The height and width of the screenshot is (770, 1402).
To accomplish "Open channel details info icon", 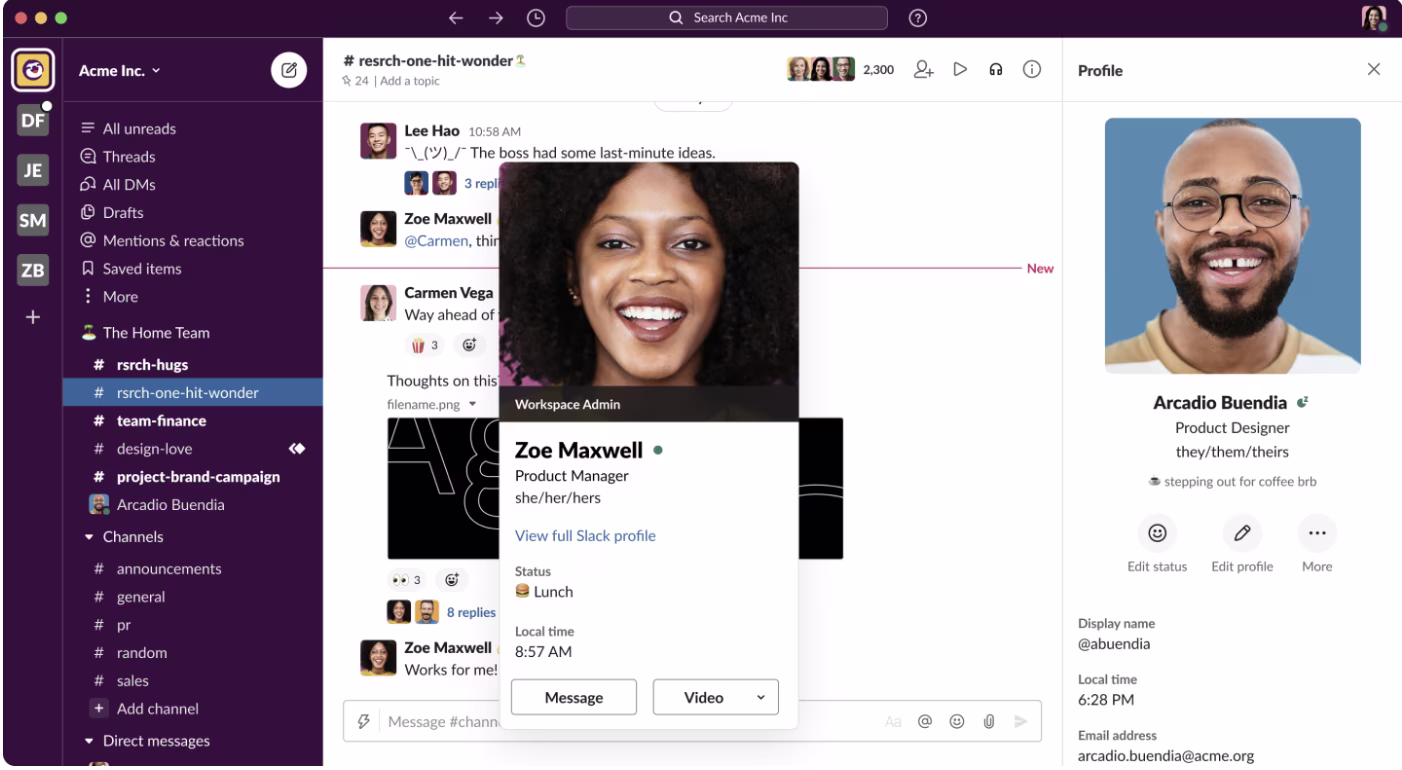I will click(1032, 69).
